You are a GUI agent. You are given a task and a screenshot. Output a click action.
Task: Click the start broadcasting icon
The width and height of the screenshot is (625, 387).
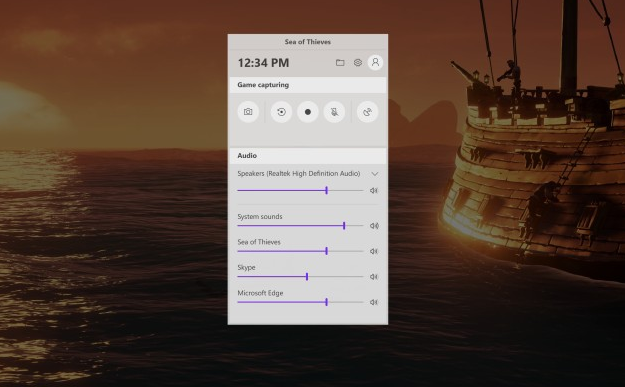click(x=368, y=112)
